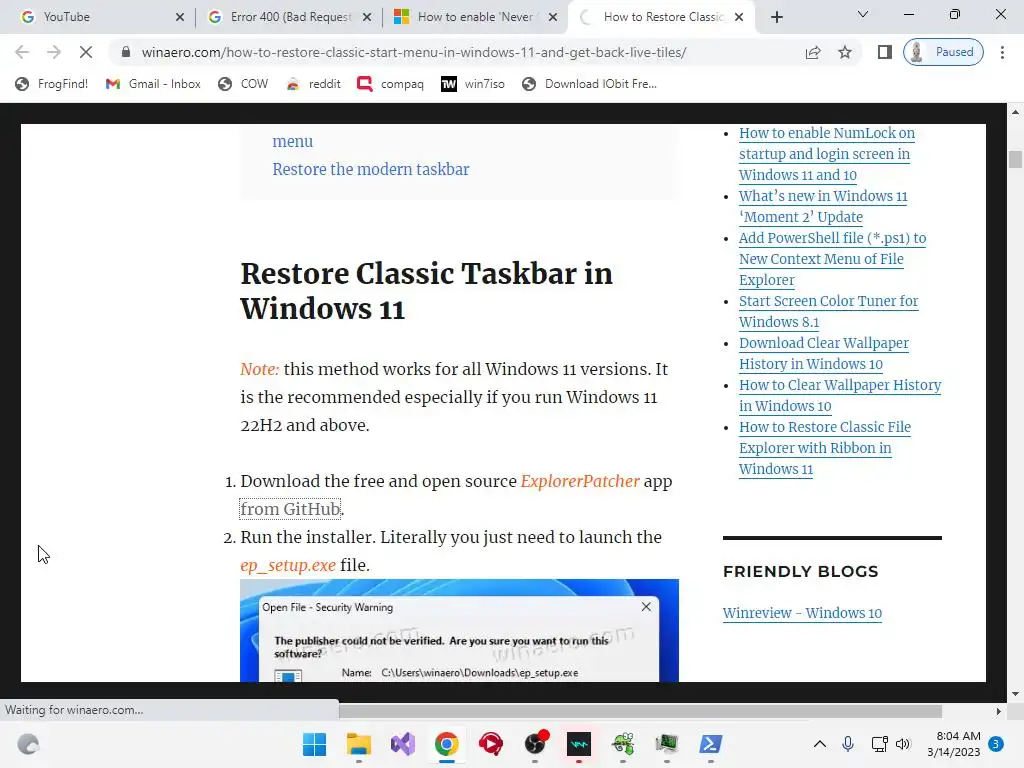Click the ExplorerPatcher link
The image size is (1024, 768).
click(x=580, y=481)
